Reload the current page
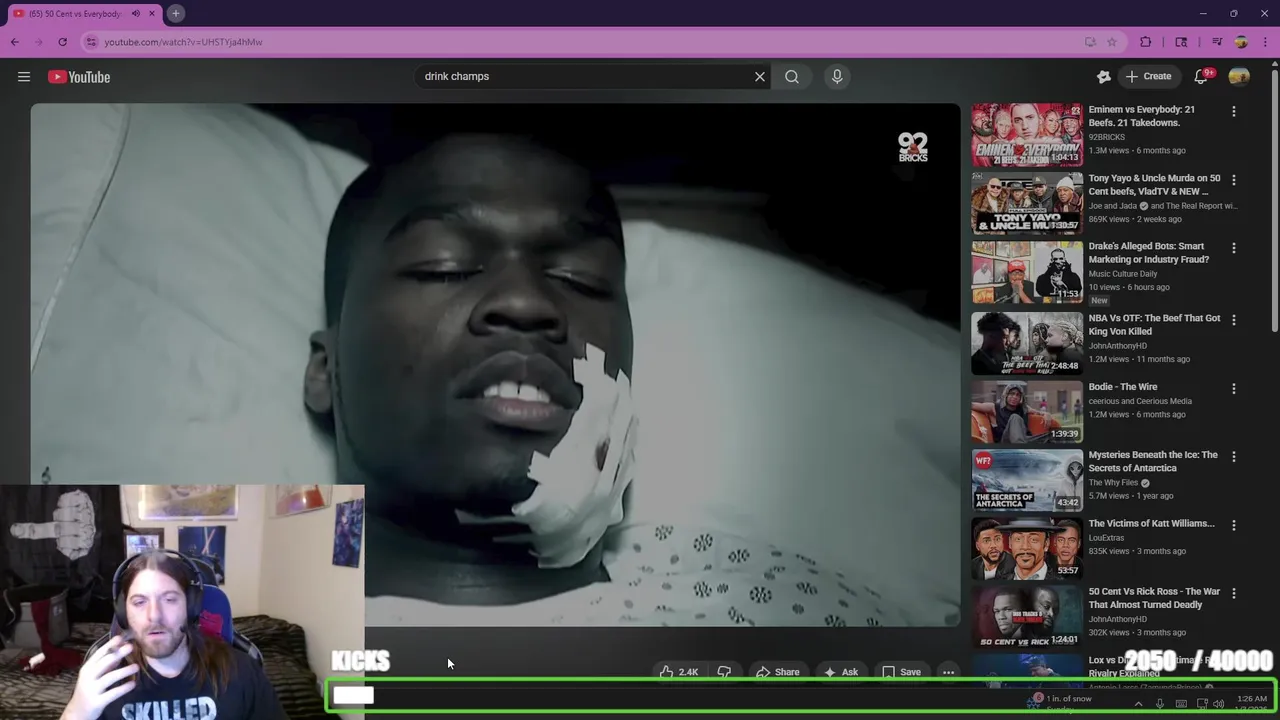This screenshot has width=1280, height=720. 63,42
